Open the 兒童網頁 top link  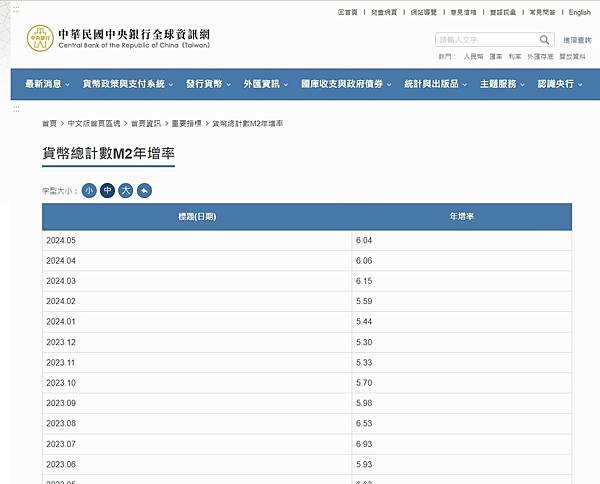coord(384,12)
